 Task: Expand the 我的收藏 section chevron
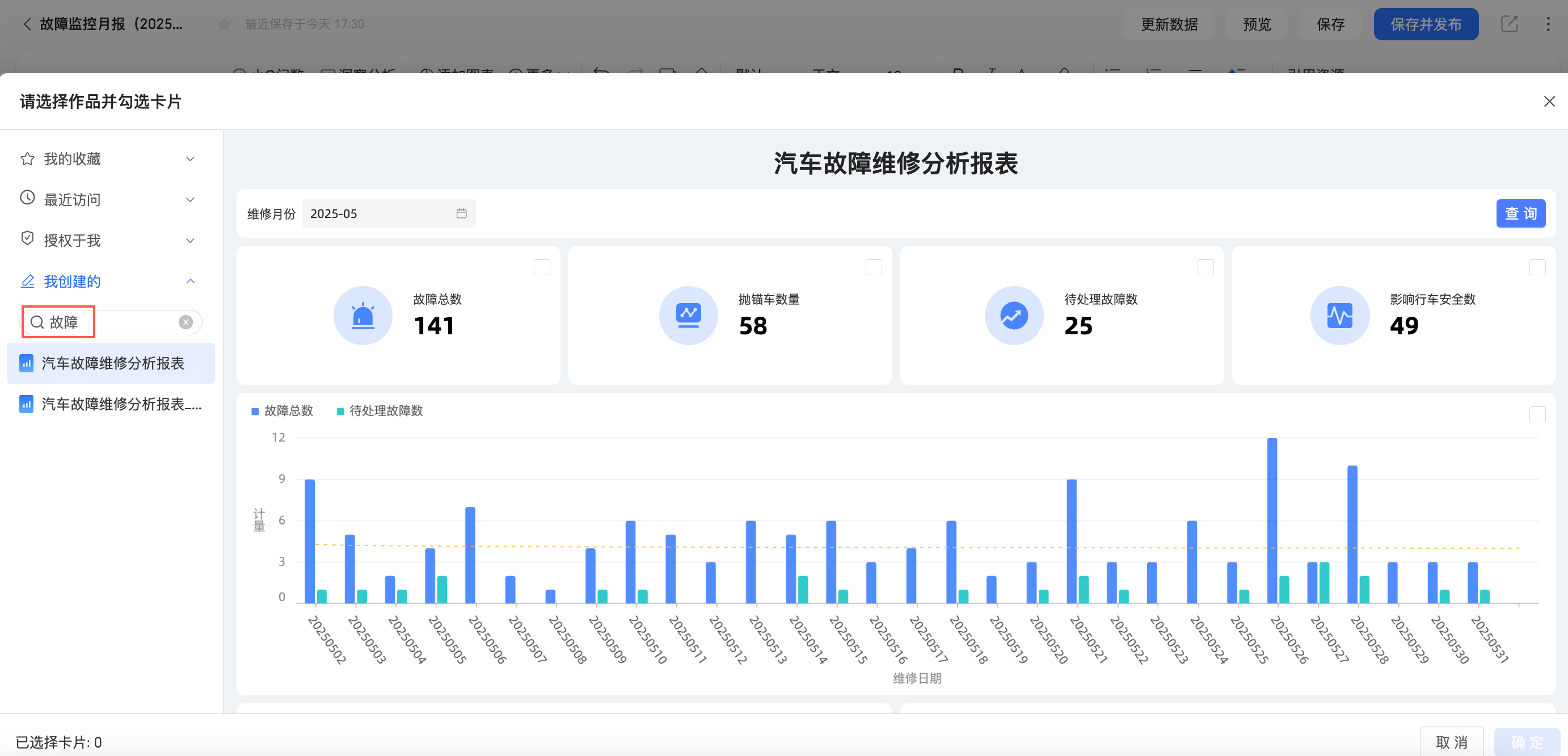tap(191, 159)
